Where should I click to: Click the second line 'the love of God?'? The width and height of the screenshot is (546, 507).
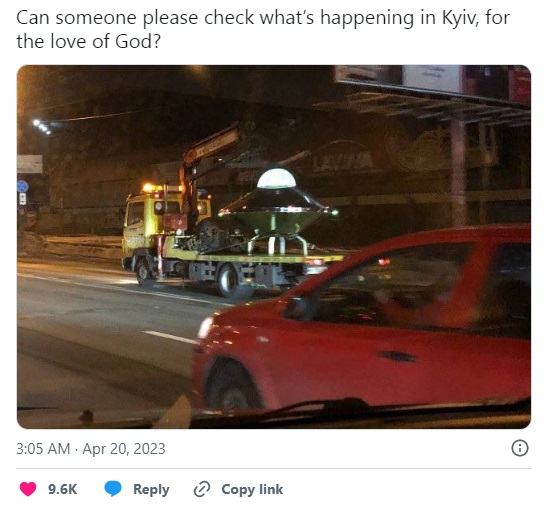pos(88,41)
